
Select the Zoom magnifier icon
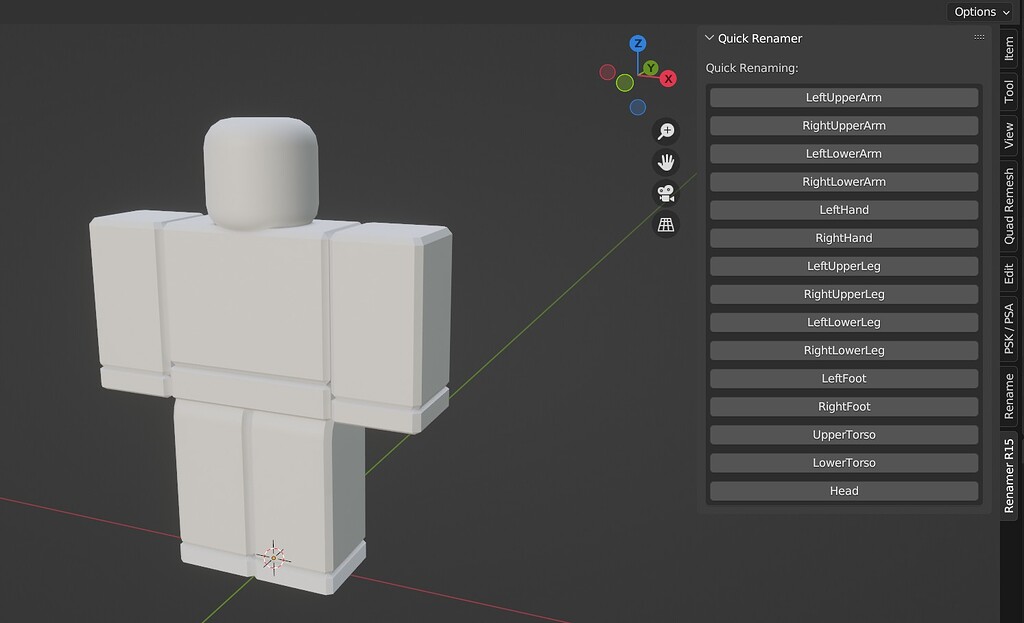[667, 131]
